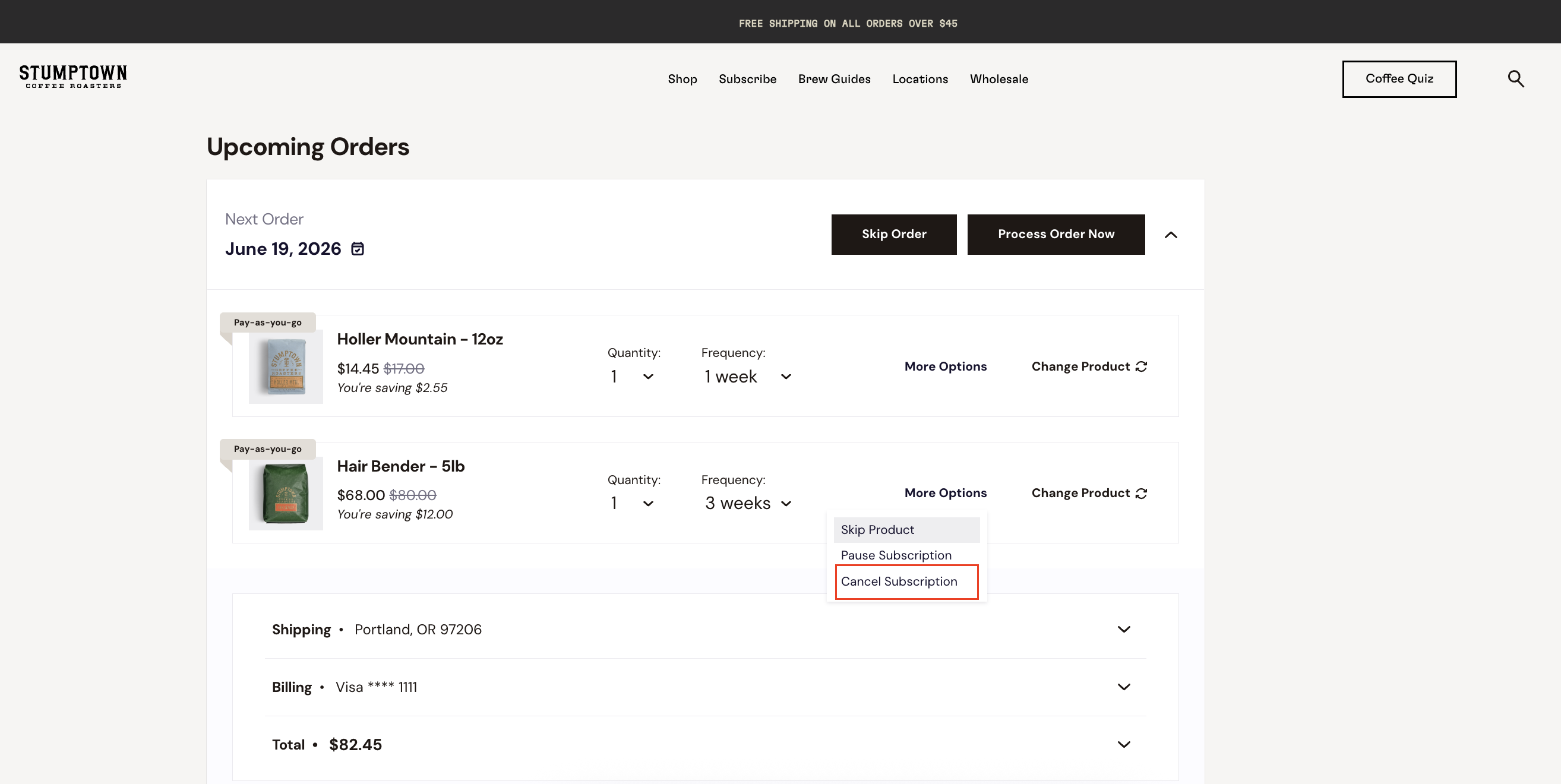
Task: Click the $68.00 Hair Bender price
Action: point(361,495)
